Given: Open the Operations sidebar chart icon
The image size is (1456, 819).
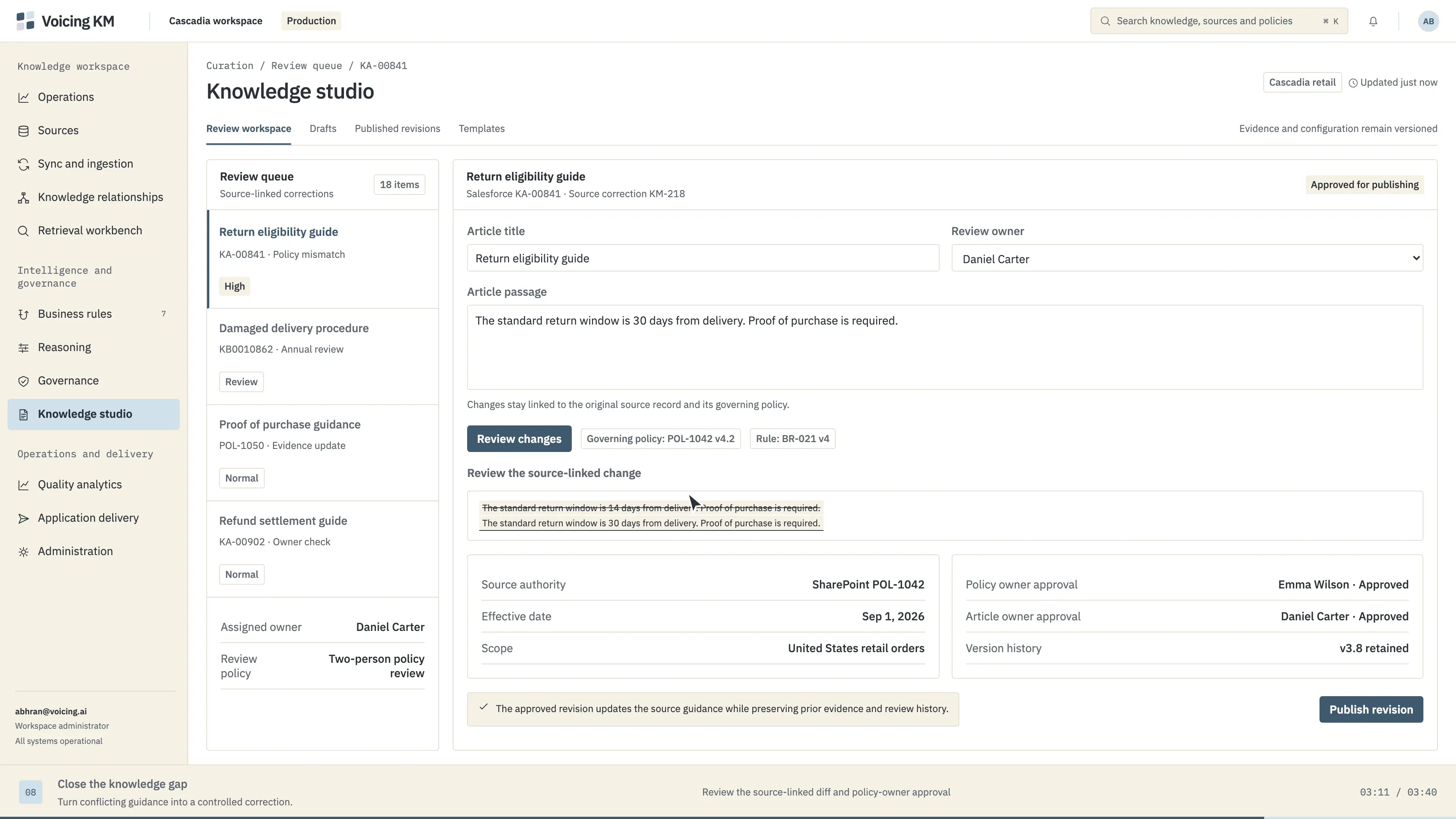Looking at the screenshot, I should pos(23,98).
